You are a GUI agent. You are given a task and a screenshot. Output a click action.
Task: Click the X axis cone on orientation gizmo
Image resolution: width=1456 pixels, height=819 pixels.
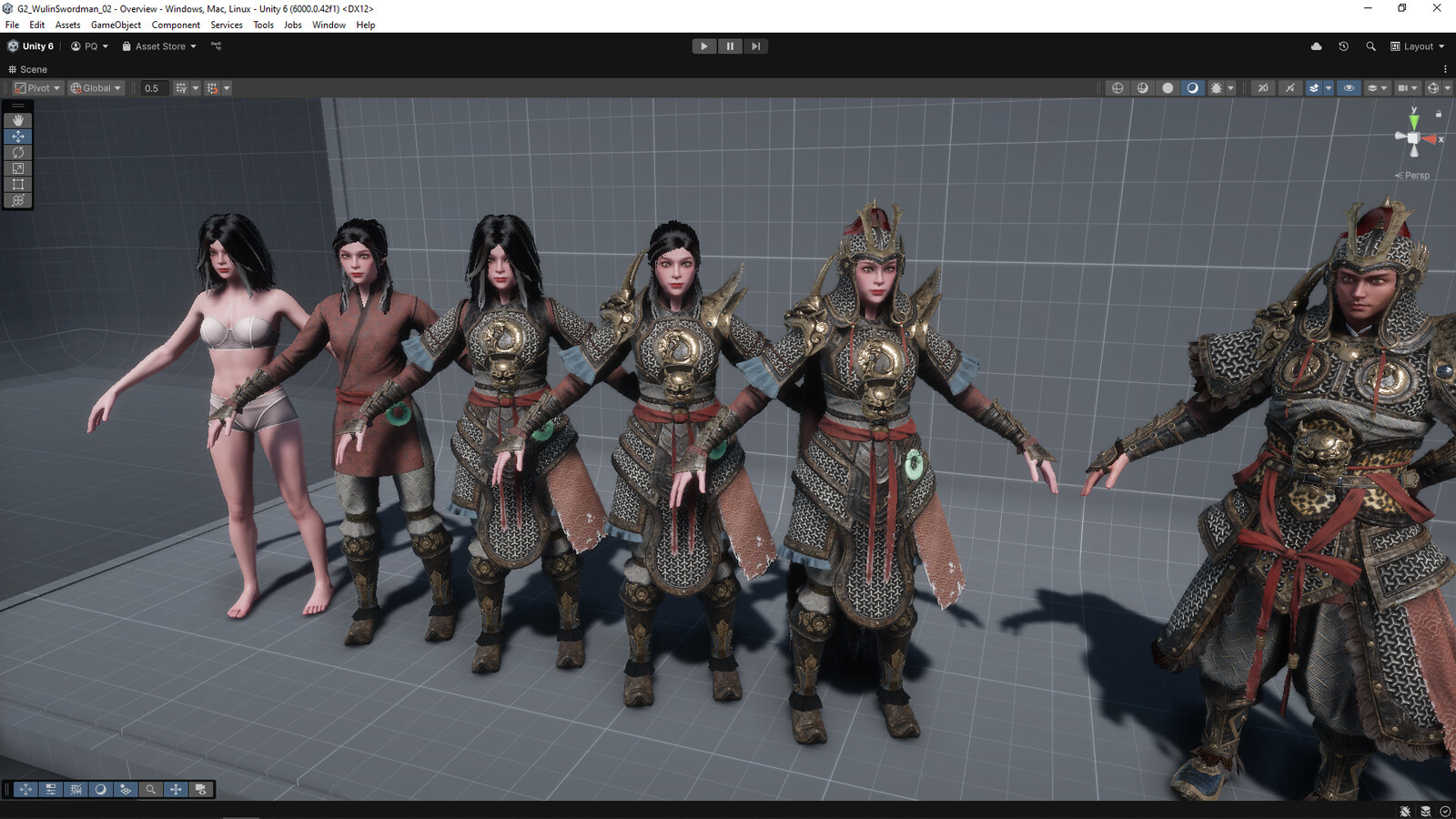[1431, 139]
